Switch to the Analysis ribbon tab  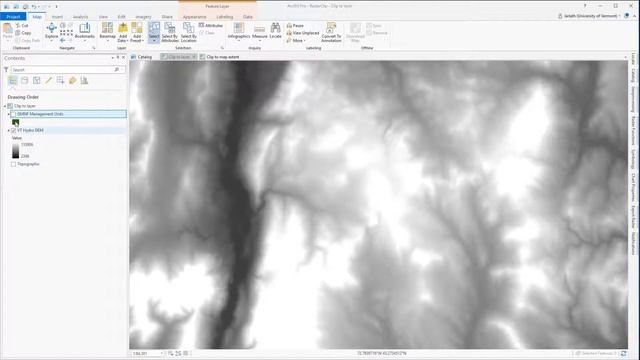tap(80, 17)
